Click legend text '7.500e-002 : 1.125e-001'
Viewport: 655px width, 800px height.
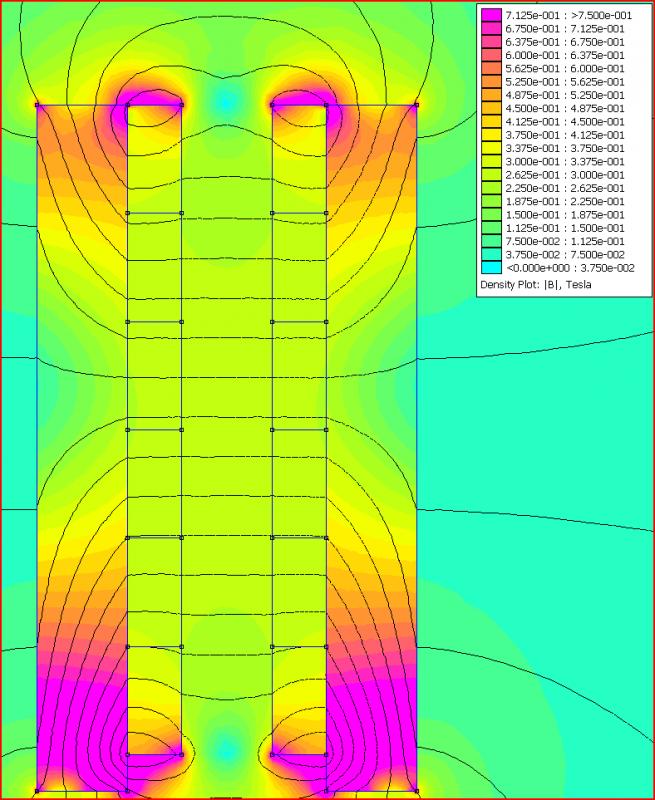coord(565,241)
